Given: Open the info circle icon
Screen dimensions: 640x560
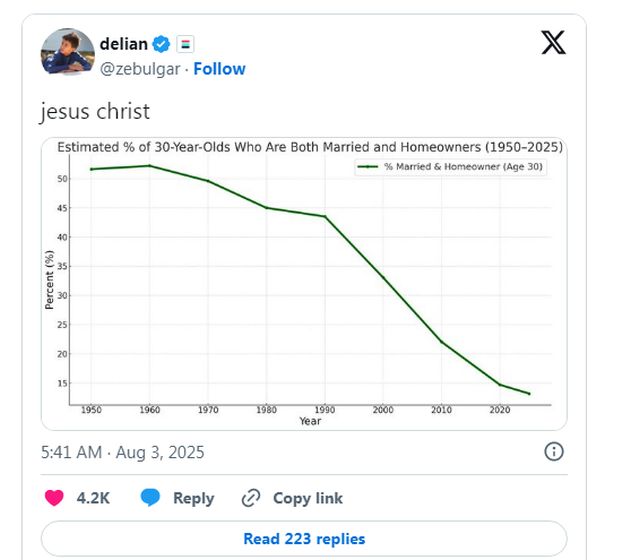Looking at the screenshot, I should click(x=554, y=452).
